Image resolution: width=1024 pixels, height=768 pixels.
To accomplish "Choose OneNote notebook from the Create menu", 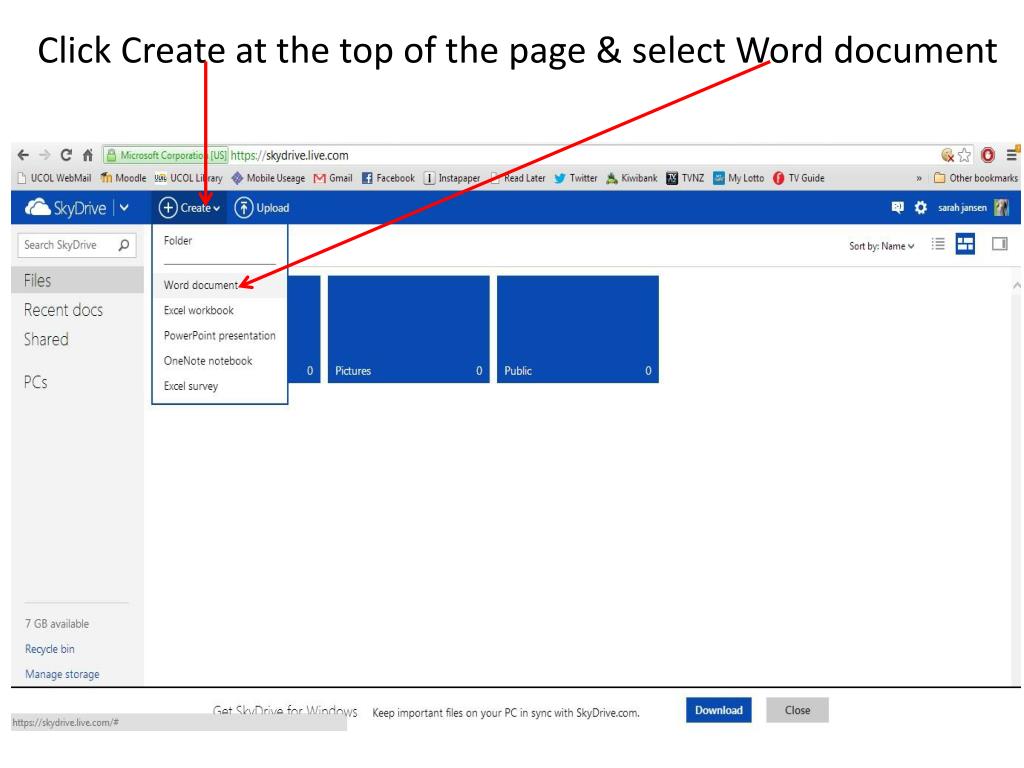I will (219, 361).
